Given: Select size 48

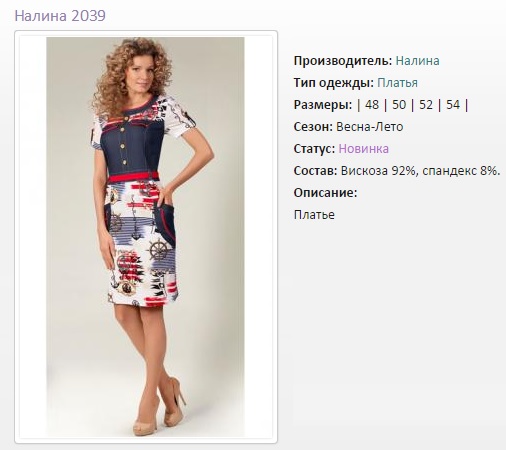Looking at the screenshot, I should [372, 105].
